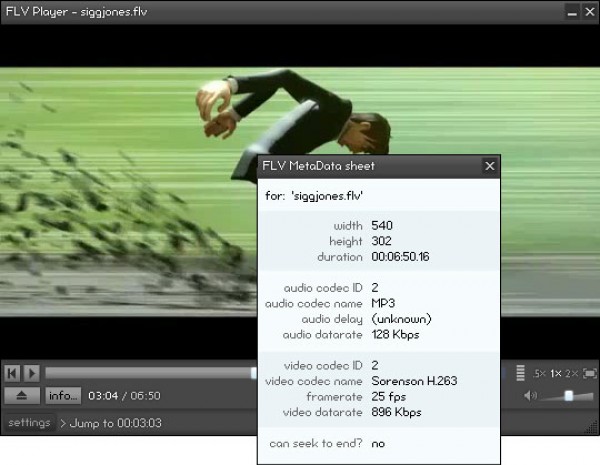
Task: Click audio codec name value MP3
Action: (x=383, y=303)
